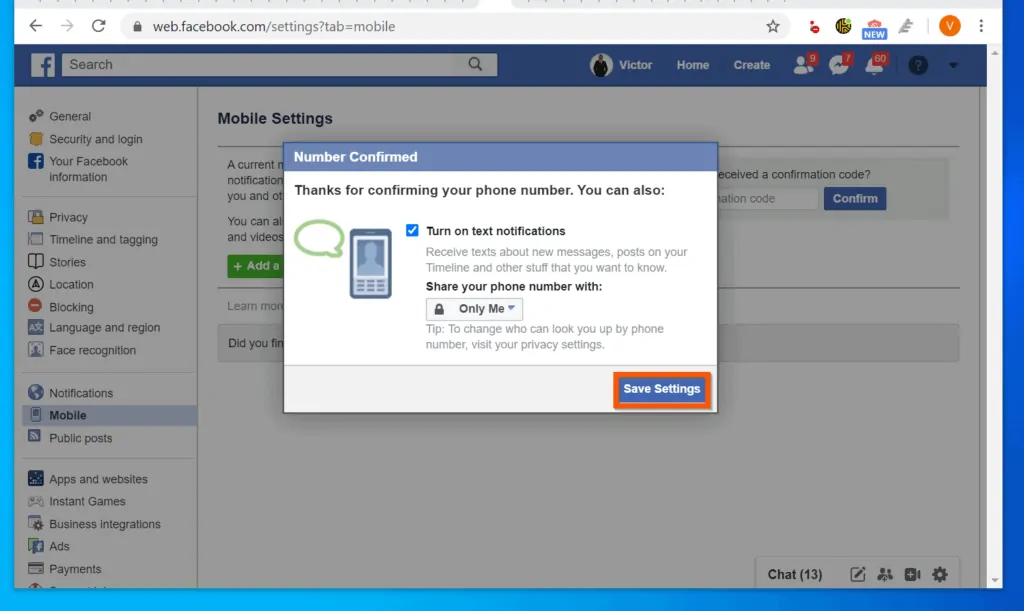This screenshot has height=611, width=1024.
Task: Click the search magnifier icon
Action: pyautogui.click(x=475, y=64)
